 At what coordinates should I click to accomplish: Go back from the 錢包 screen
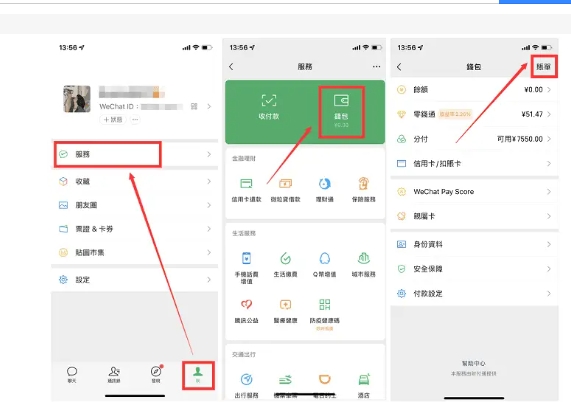tap(399, 67)
